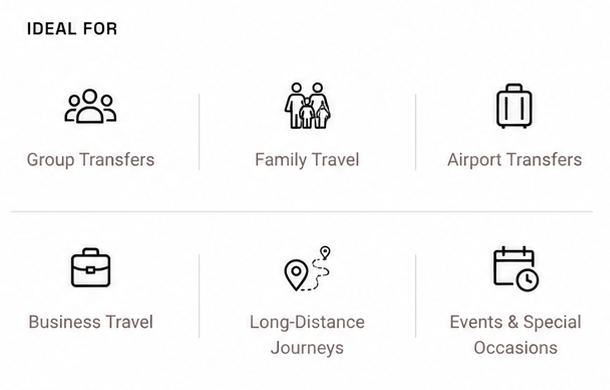Image resolution: width=610 pixels, height=390 pixels.
Task: Select the Family Travel icon
Action: (307, 105)
